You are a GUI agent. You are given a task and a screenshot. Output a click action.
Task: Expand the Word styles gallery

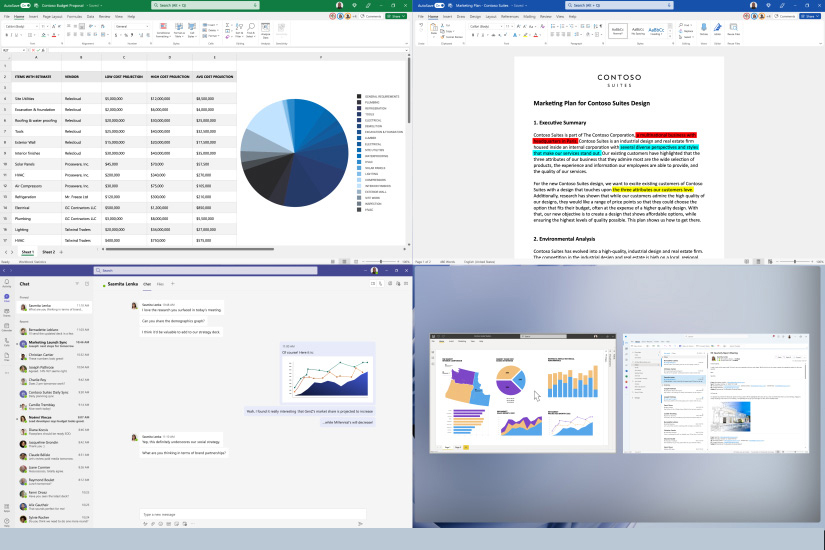[670, 36]
